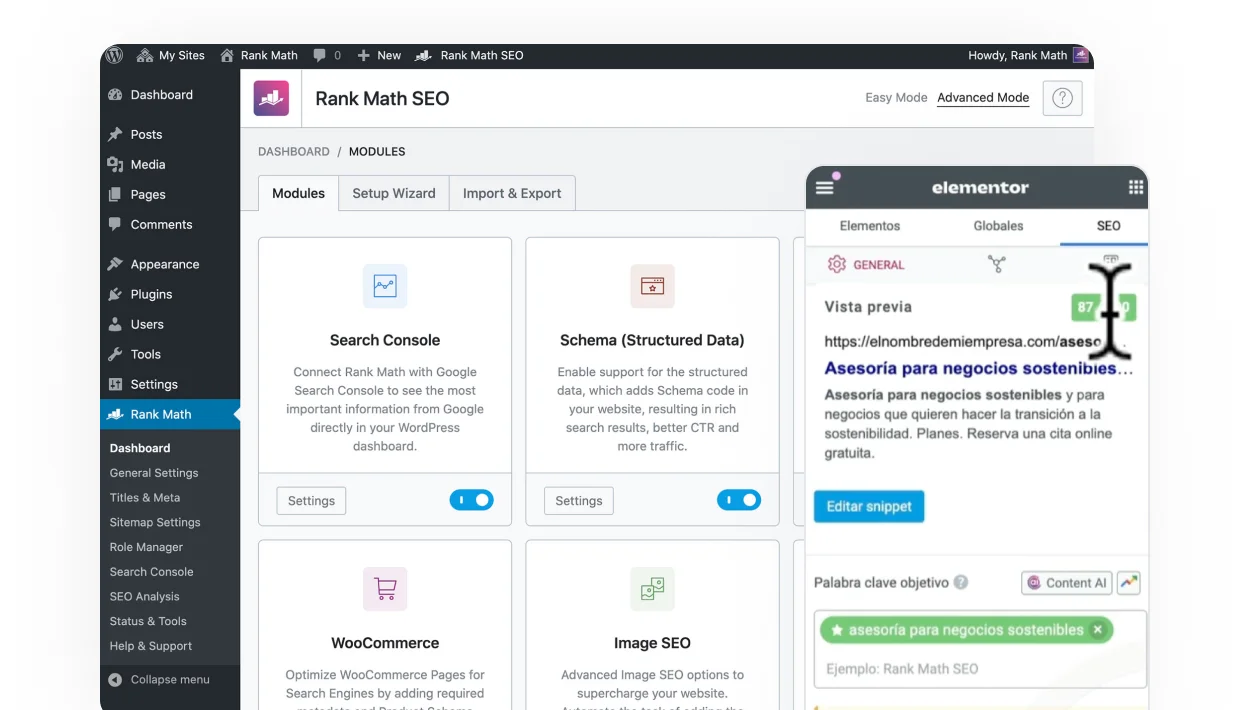Open Elementor widgets grid icon
Image resolution: width=1238 pixels, height=710 pixels.
point(1136,187)
